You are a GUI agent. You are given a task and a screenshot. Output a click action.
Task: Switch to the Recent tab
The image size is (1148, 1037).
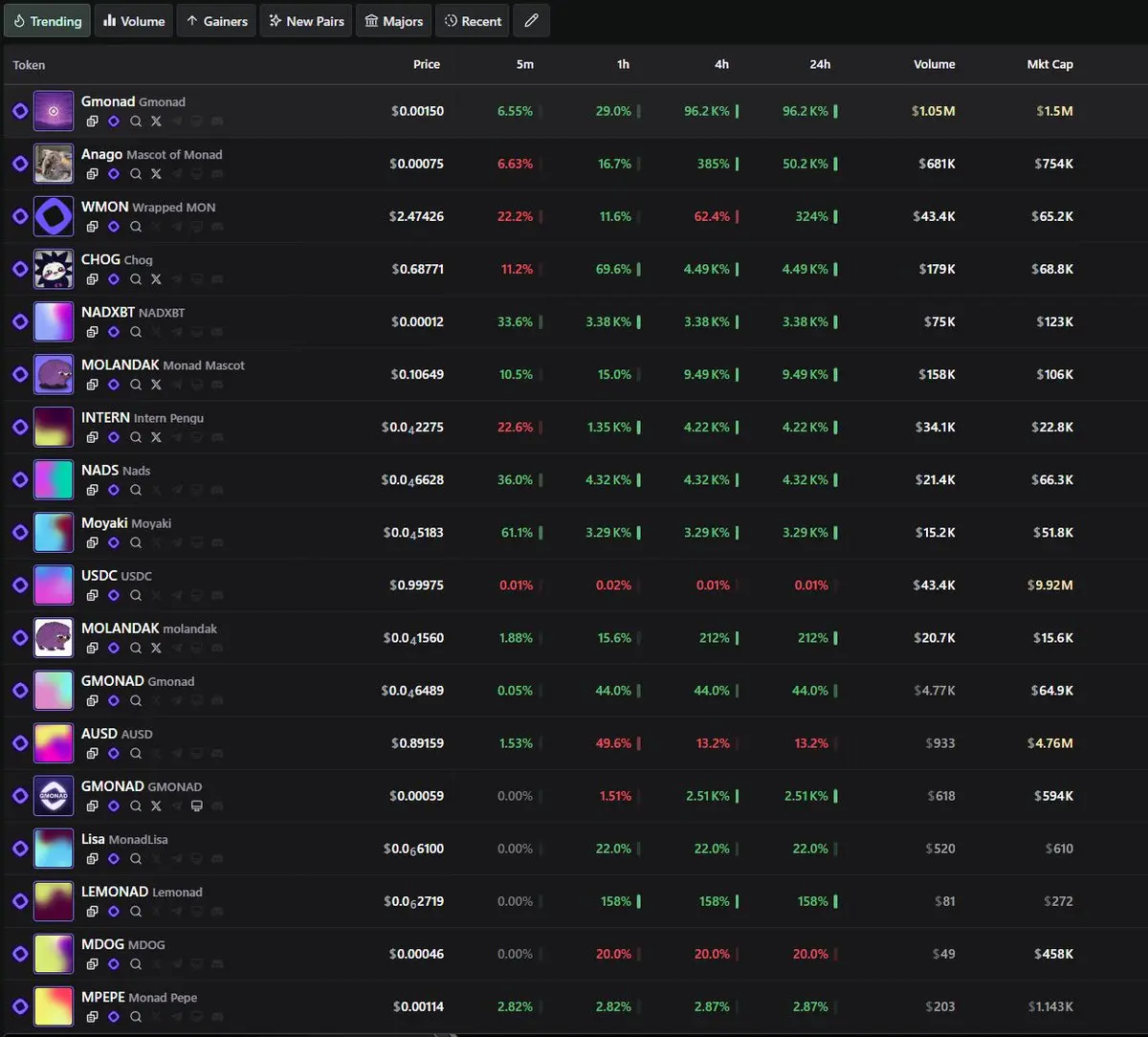[472, 21]
